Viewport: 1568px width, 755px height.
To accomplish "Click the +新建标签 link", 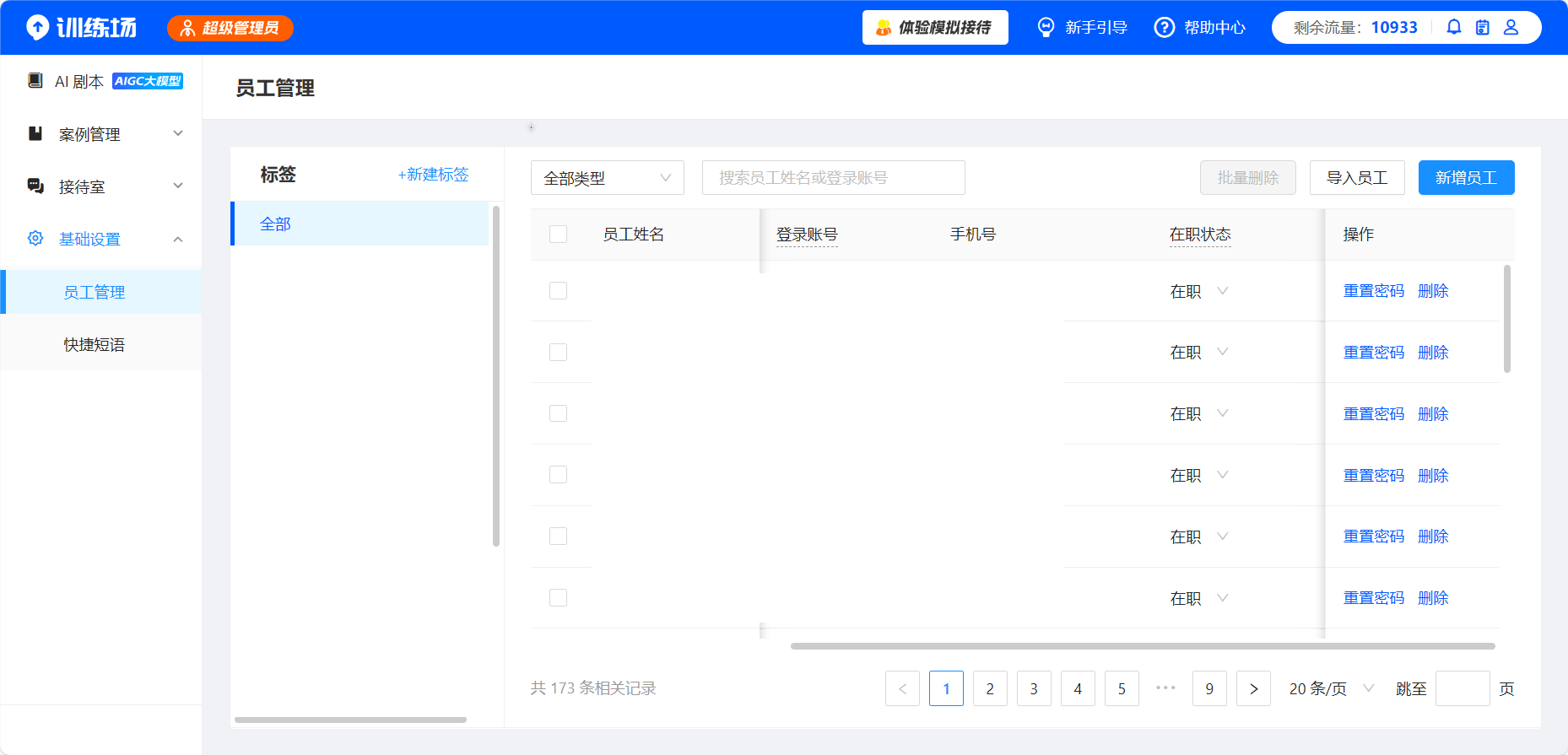I will (x=433, y=175).
